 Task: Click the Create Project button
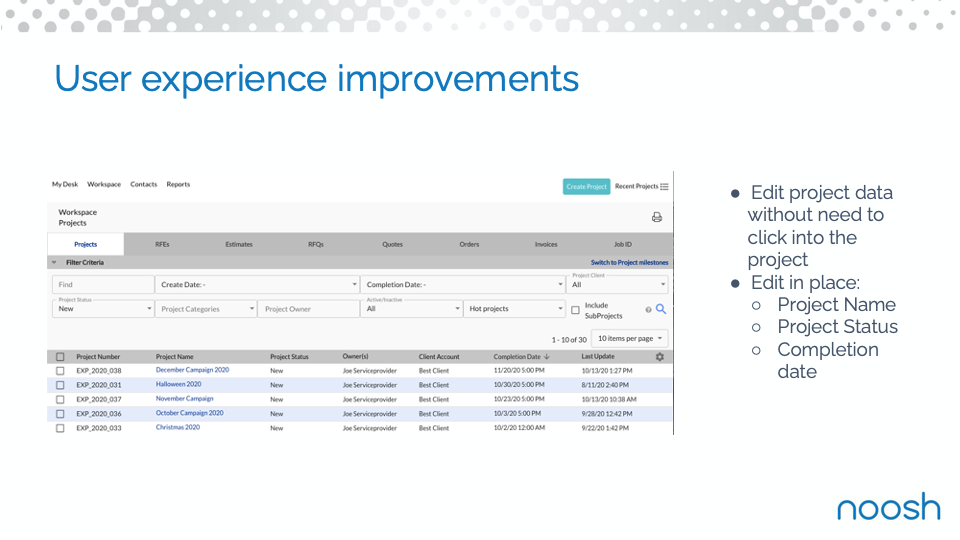click(x=587, y=187)
